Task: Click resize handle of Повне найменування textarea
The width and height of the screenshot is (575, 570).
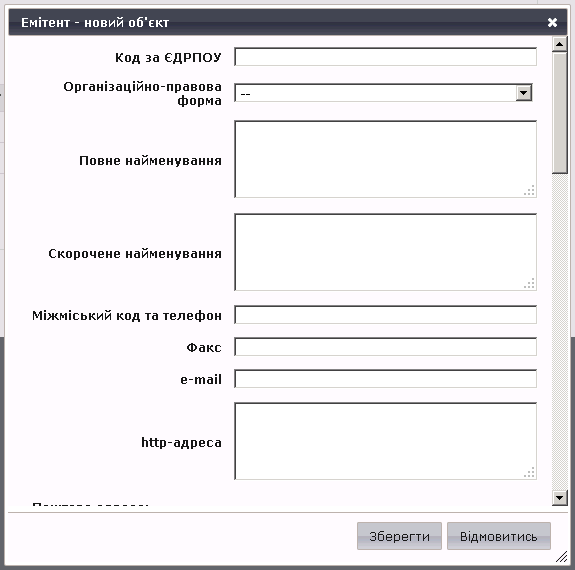Action: [x=529, y=190]
